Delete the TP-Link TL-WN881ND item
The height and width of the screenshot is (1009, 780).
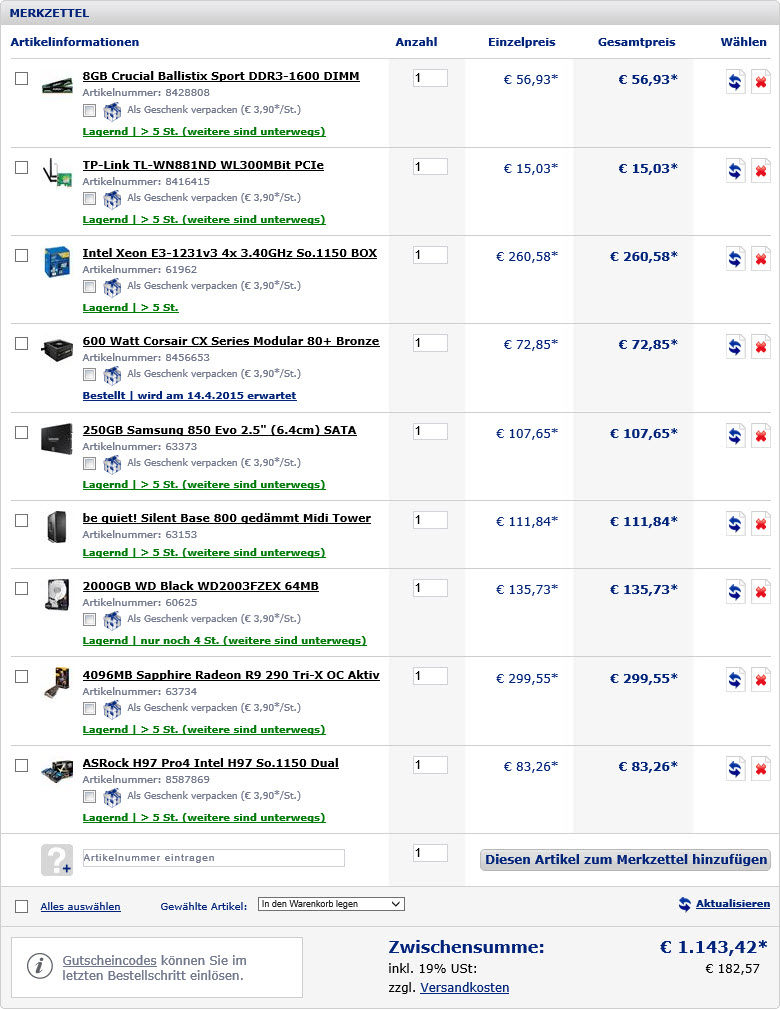761,171
